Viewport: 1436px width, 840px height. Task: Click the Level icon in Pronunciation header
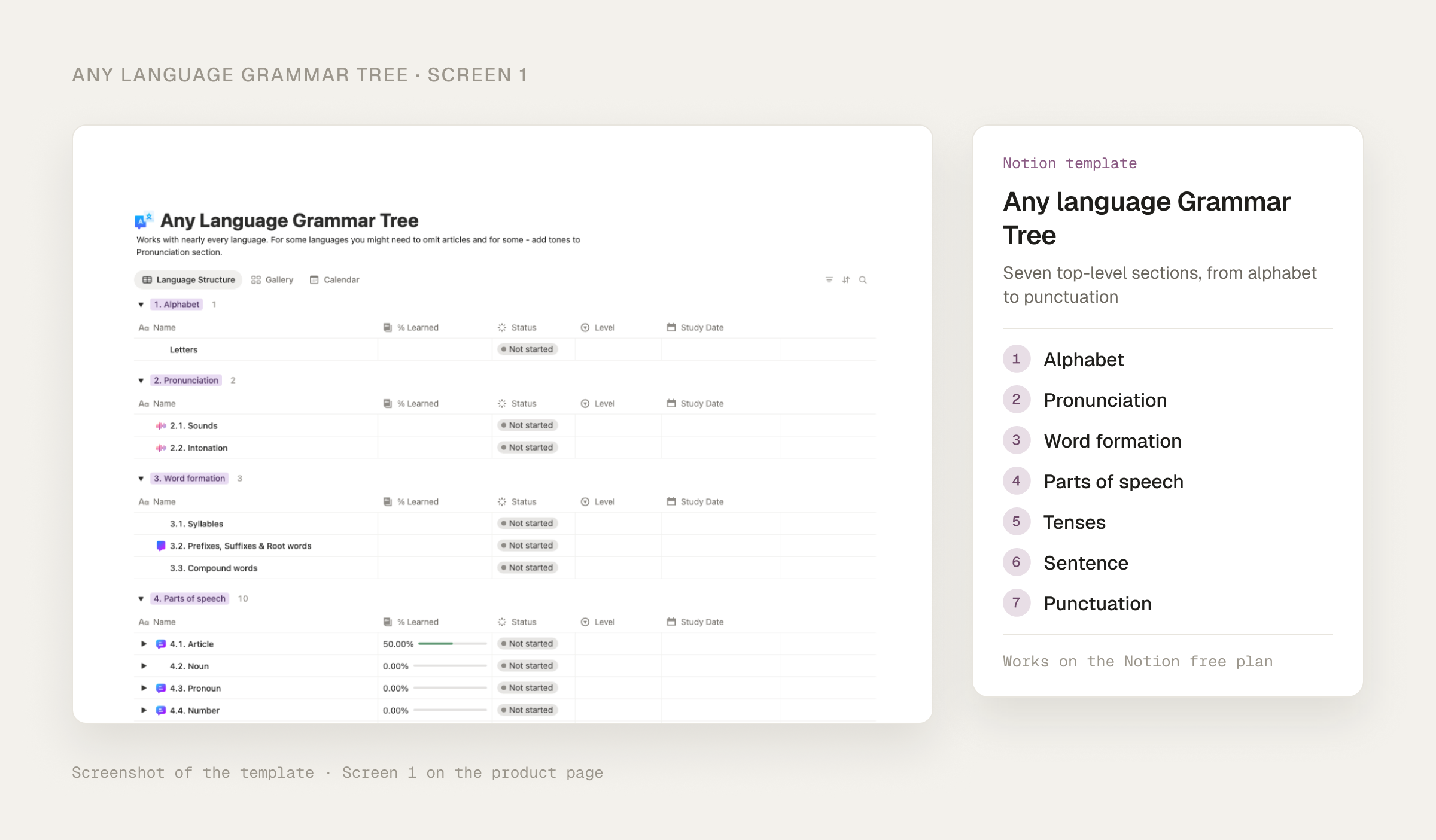click(x=585, y=403)
